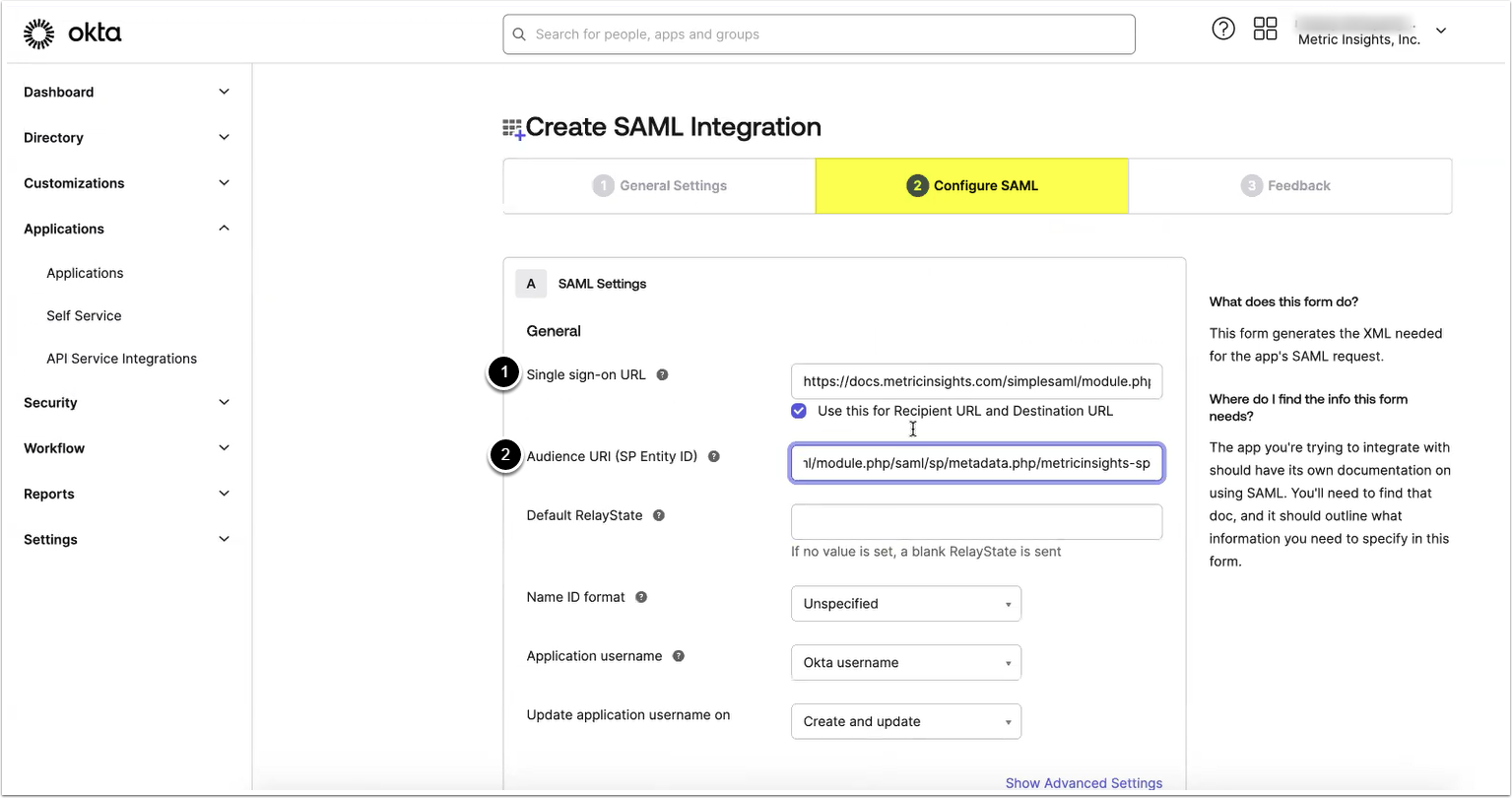Open the Application username dropdown
The image size is (1512, 798).
click(905, 663)
